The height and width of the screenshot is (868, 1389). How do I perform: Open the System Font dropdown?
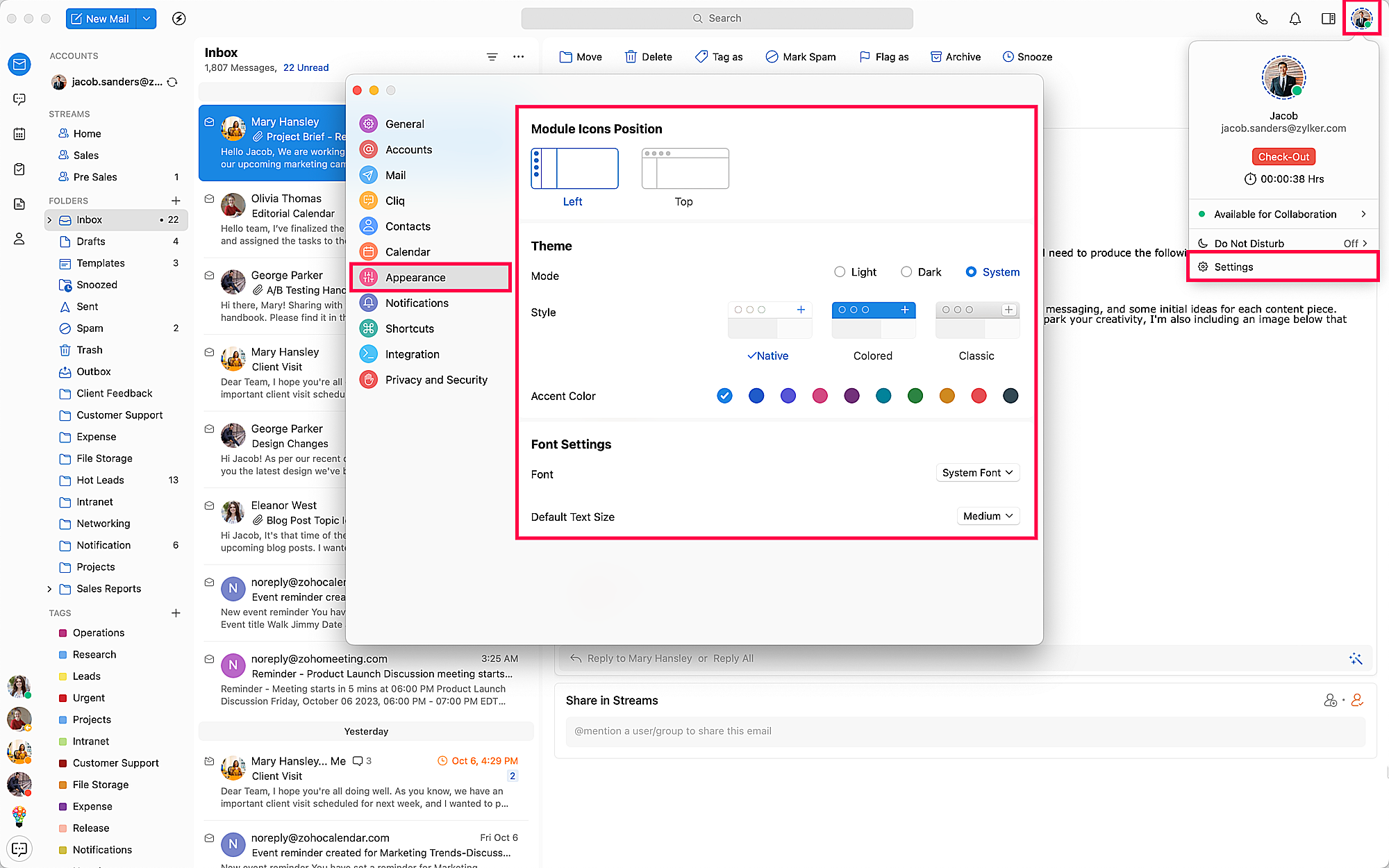coord(977,473)
